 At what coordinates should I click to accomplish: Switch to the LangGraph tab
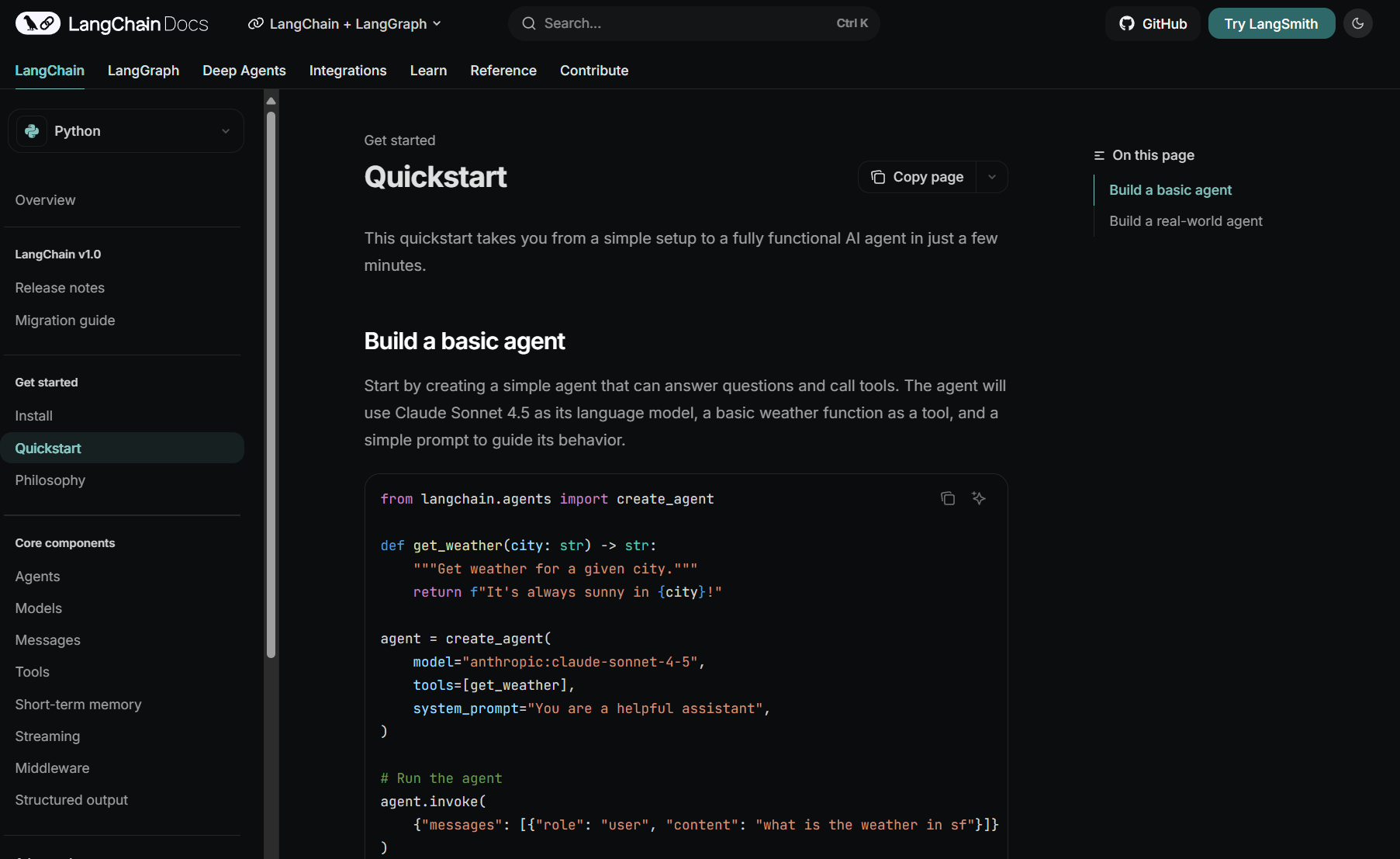tap(143, 71)
